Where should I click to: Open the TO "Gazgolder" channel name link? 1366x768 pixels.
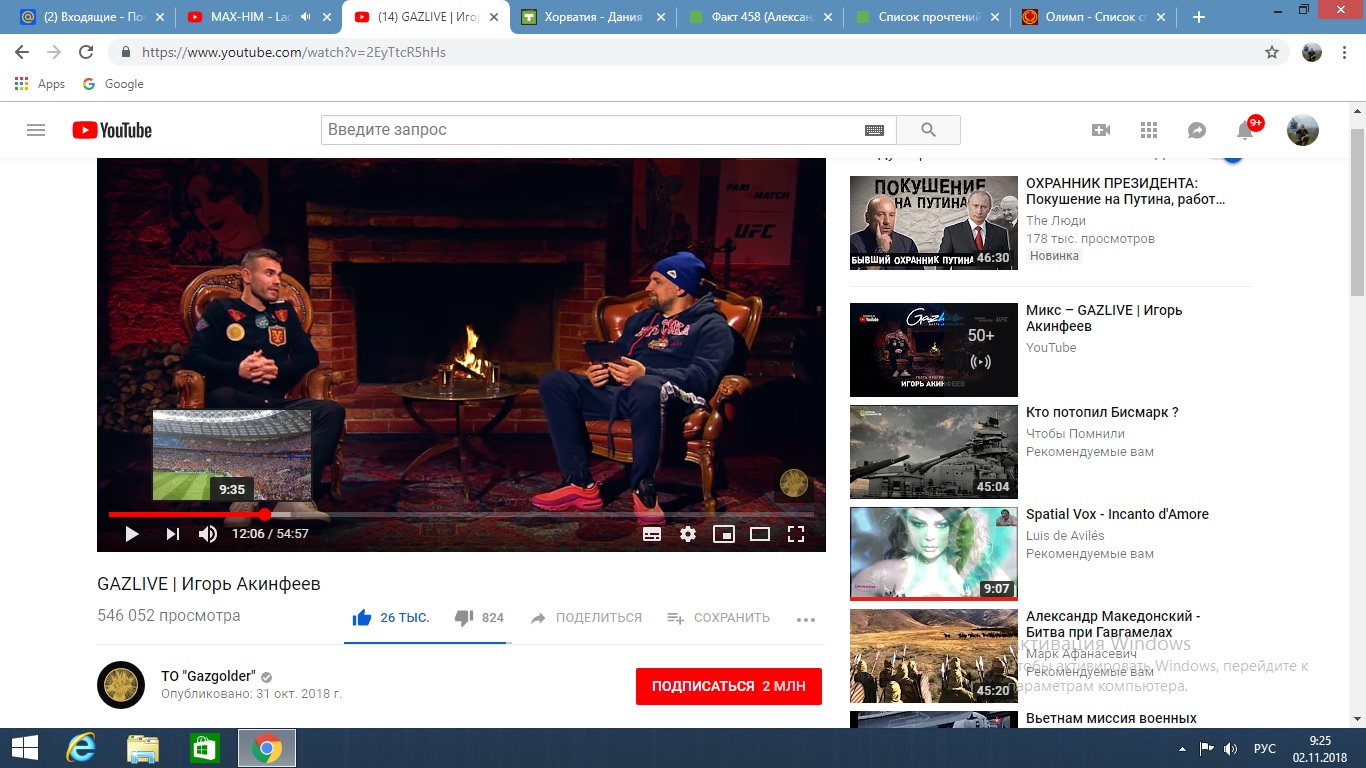tap(208, 676)
